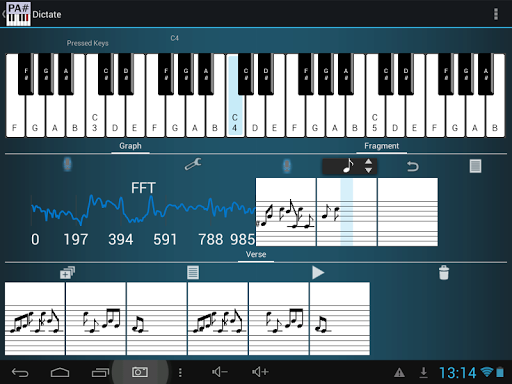Click the Dictate app icon to go back

tap(19, 14)
